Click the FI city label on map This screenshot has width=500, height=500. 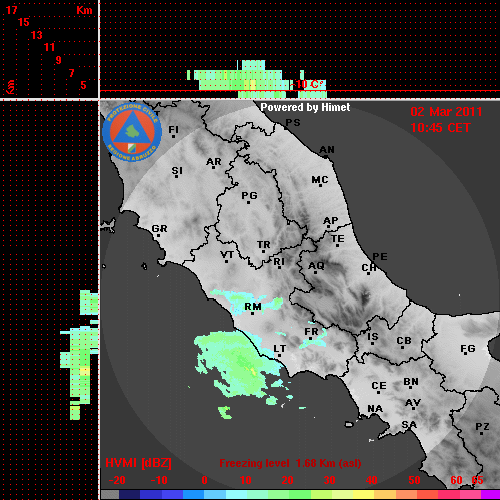tap(173, 129)
